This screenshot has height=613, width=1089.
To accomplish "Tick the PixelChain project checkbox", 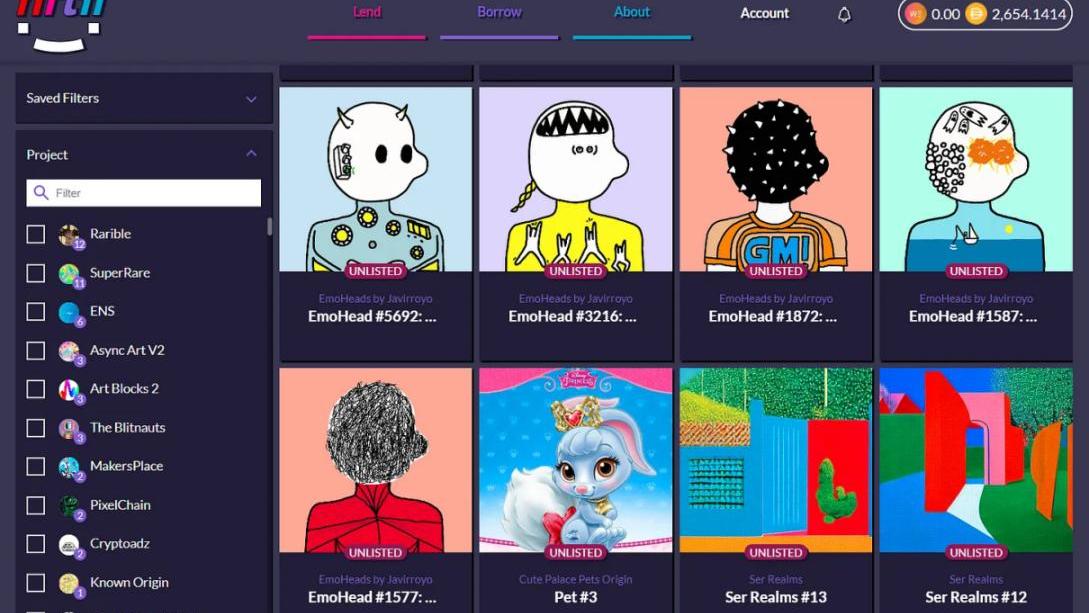I will pyautogui.click(x=35, y=505).
